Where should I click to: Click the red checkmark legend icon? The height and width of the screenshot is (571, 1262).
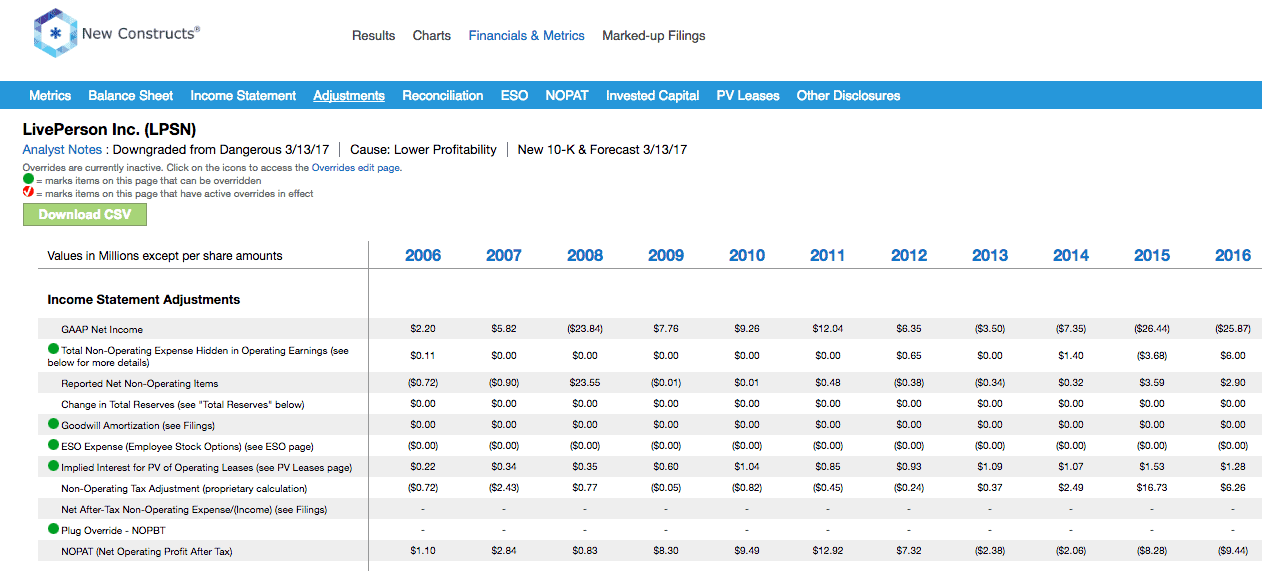28,193
